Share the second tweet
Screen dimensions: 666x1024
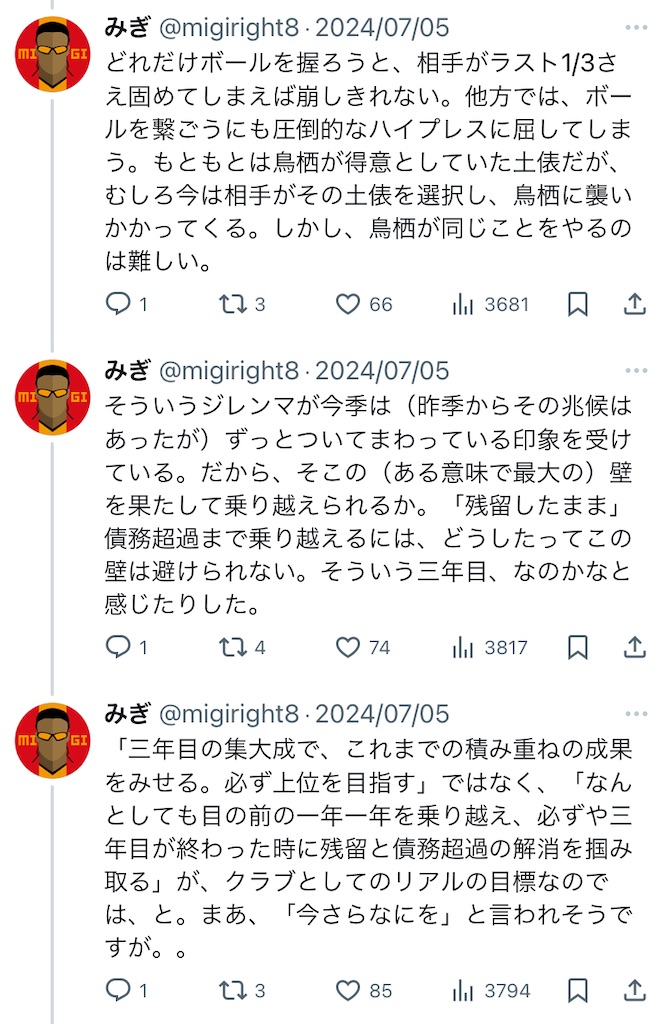pos(635,648)
